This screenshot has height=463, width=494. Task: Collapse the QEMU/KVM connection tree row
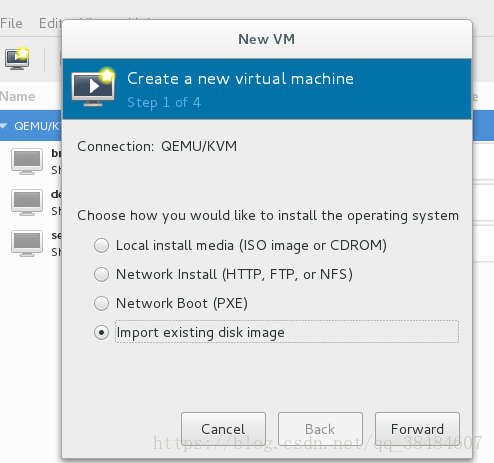coord(4,126)
